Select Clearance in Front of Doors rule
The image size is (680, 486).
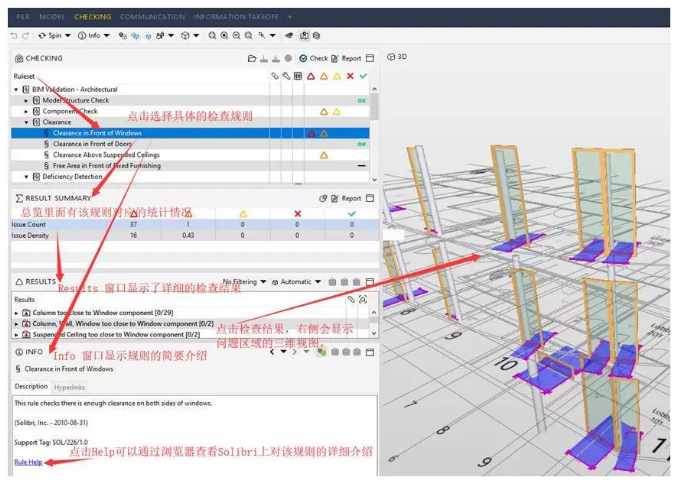[x=92, y=144]
